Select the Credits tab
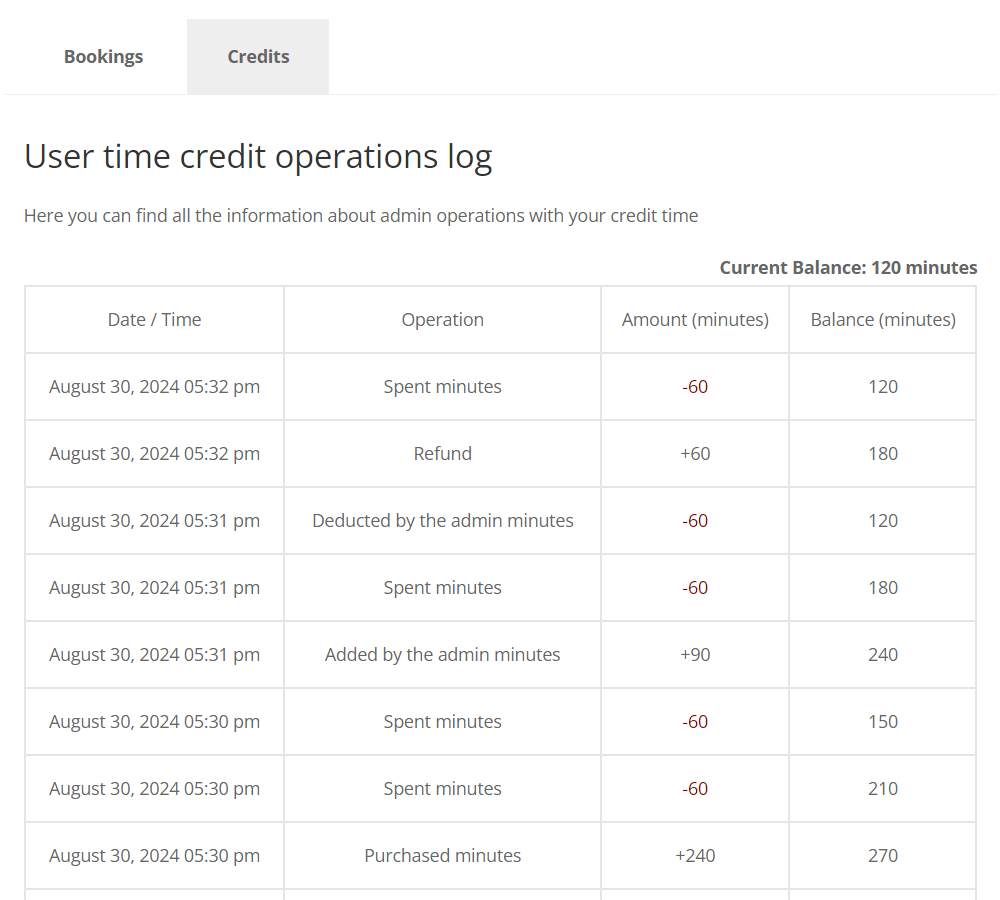The width and height of the screenshot is (1000, 900). point(258,57)
